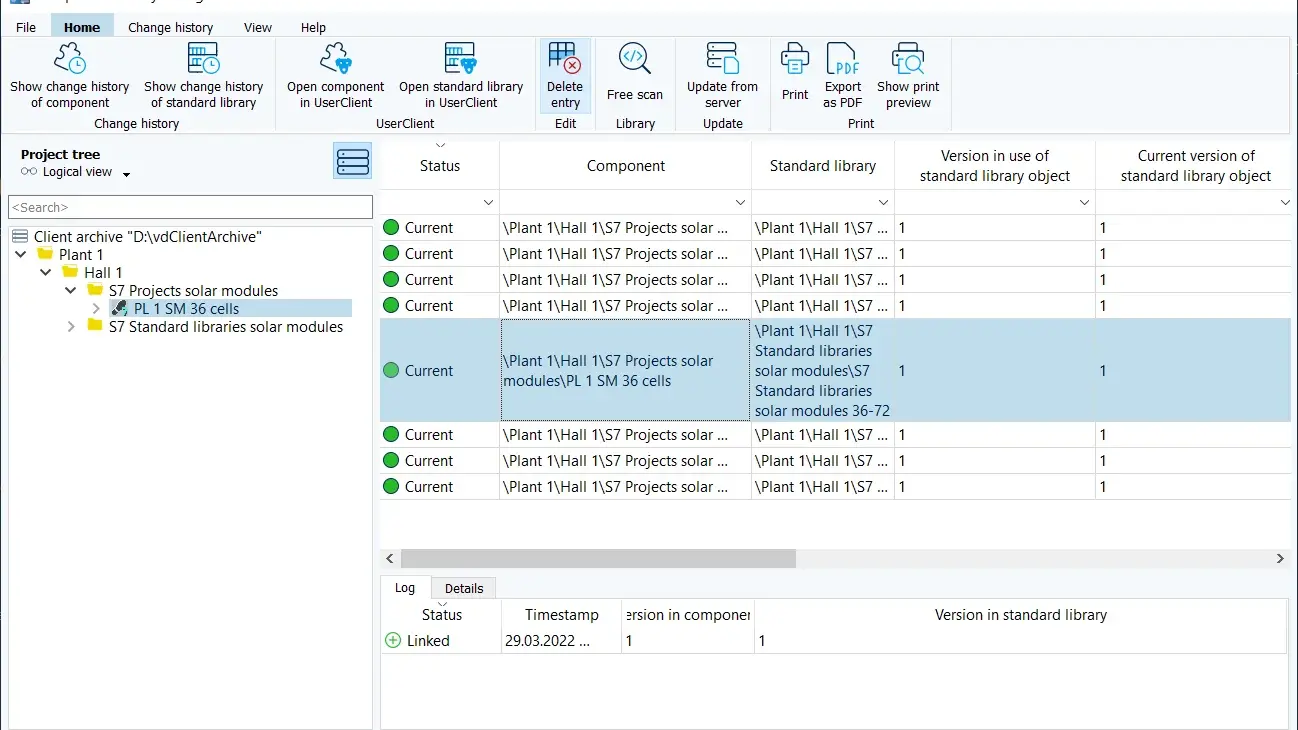Open the Logical view dropdown
The height and width of the screenshot is (730, 1298).
[127, 174]
